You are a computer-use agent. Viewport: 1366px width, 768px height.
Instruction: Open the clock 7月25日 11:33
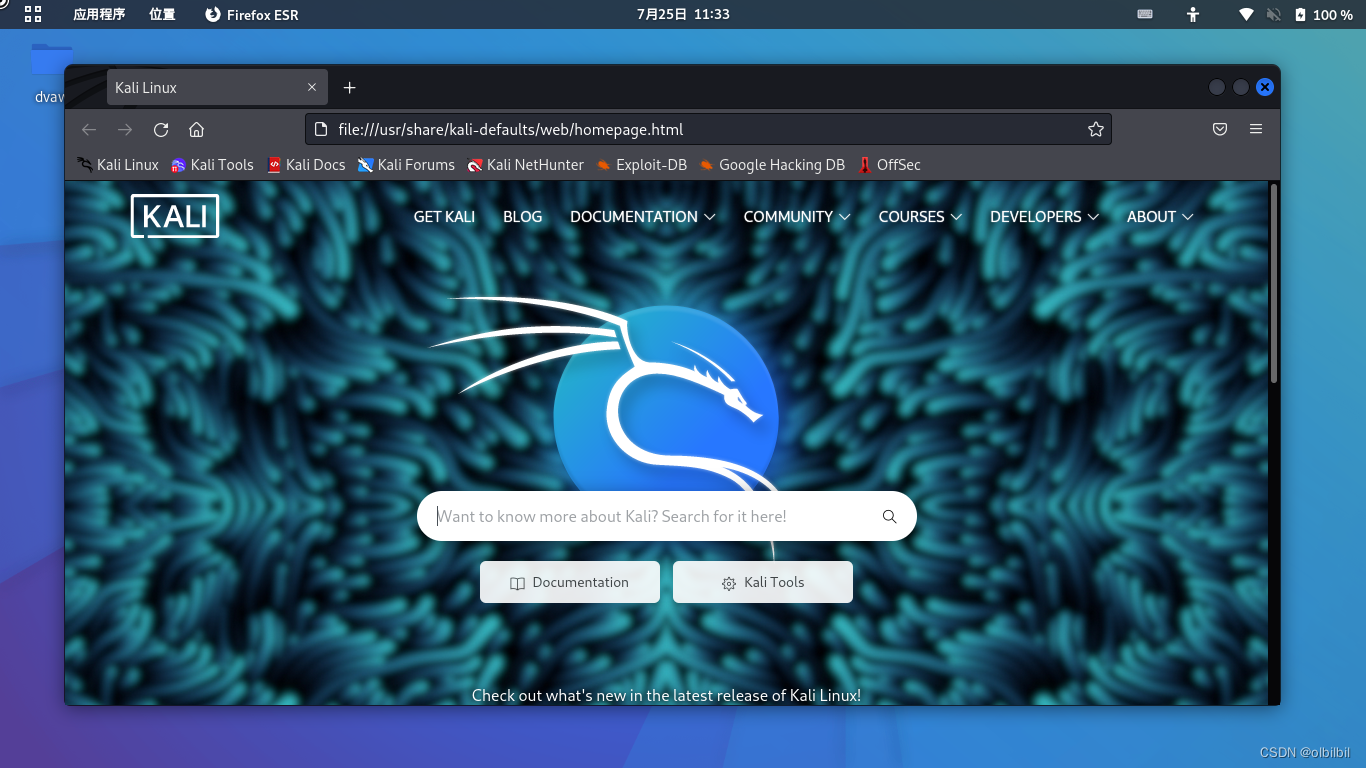(x=683, y=14)
